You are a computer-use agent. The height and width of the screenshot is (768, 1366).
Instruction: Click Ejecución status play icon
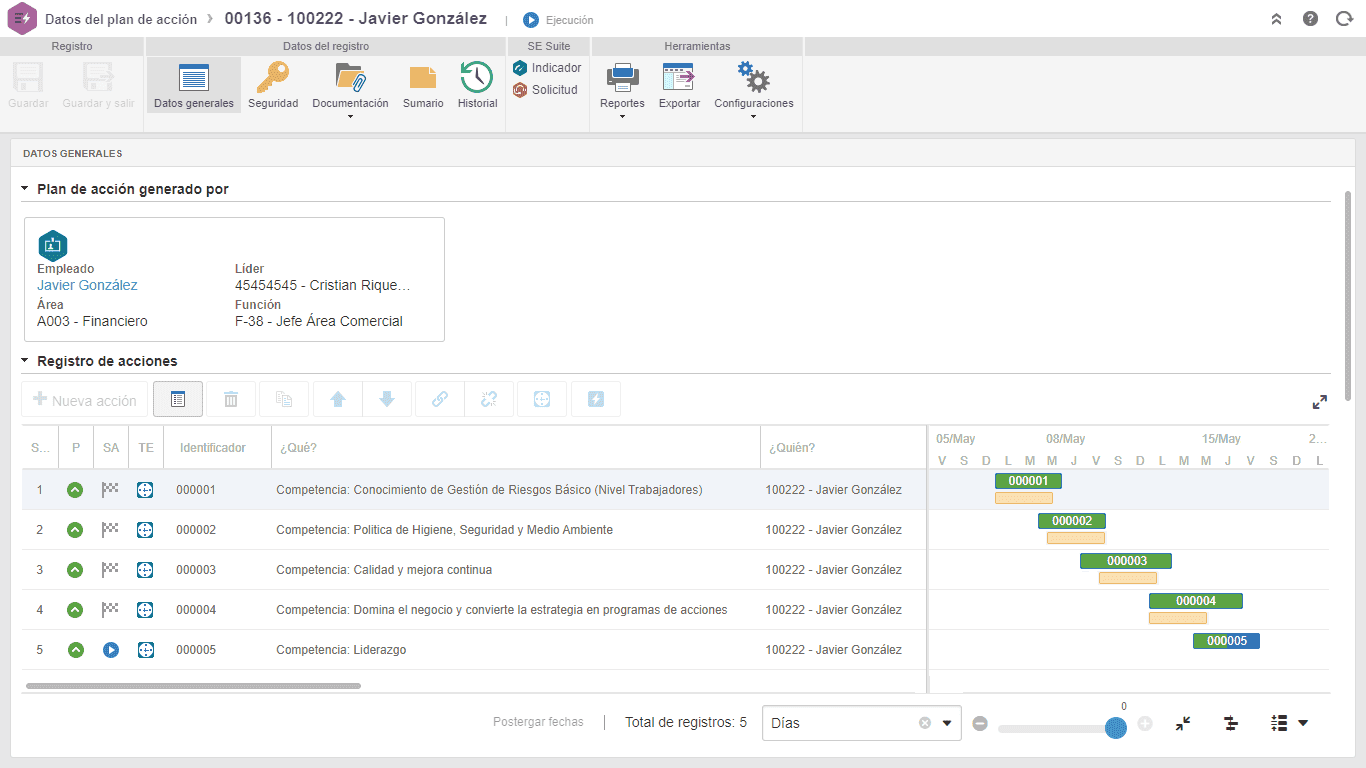pyautogui.click(x=531, y=19)
